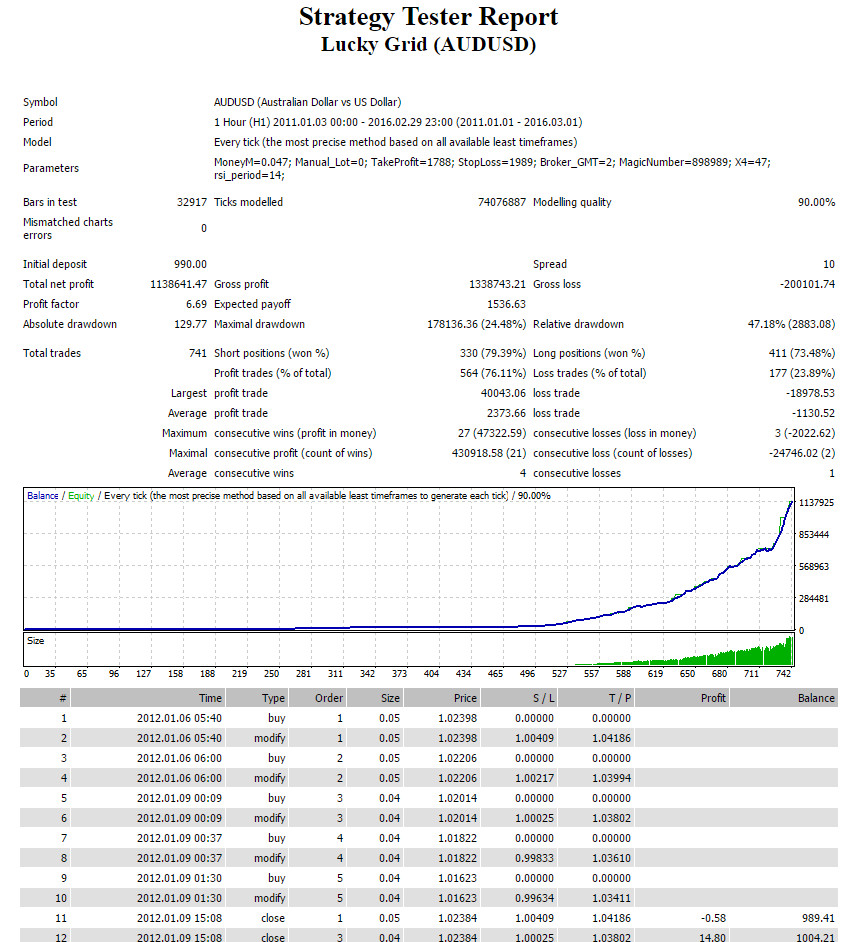The width and height of the screenshot is (841, 942).
Task: Click Total trades value 741
Action: point(198,353)
